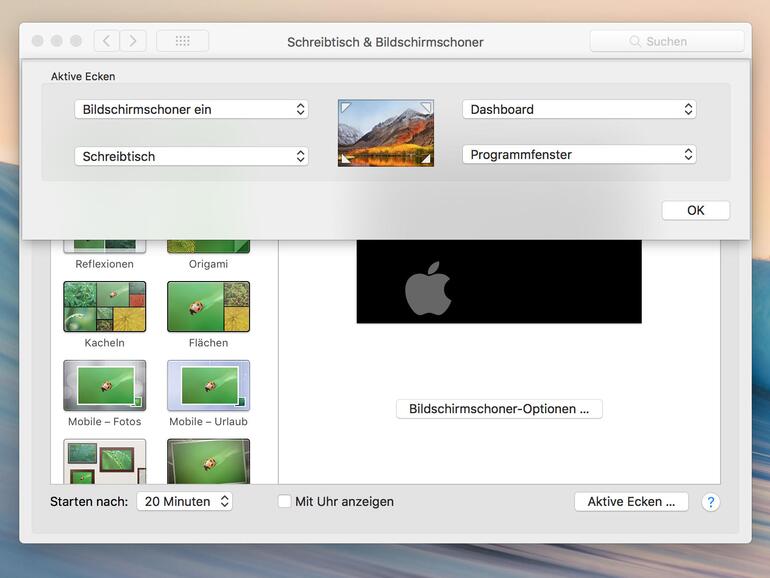
Task: Click the Aktive Ecken button
Action: pos(631,502)
